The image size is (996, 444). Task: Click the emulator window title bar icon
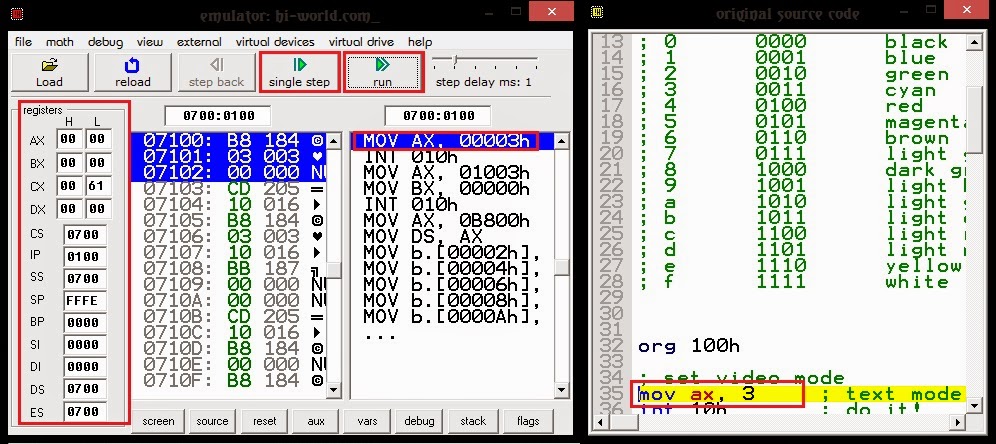[x=18, y=12]
